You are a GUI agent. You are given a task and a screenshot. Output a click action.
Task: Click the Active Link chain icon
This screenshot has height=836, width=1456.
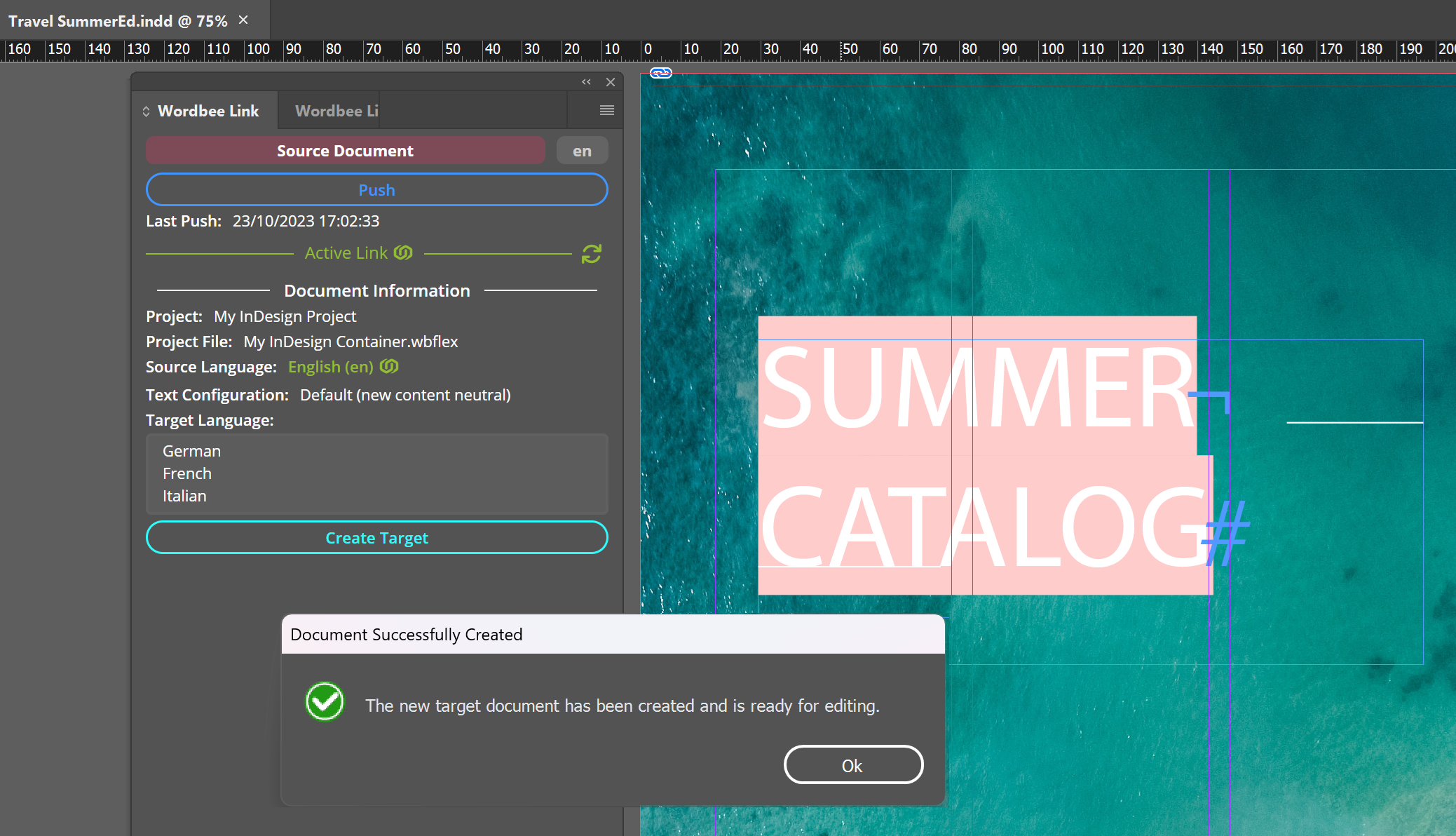click(x=403, y=252)
